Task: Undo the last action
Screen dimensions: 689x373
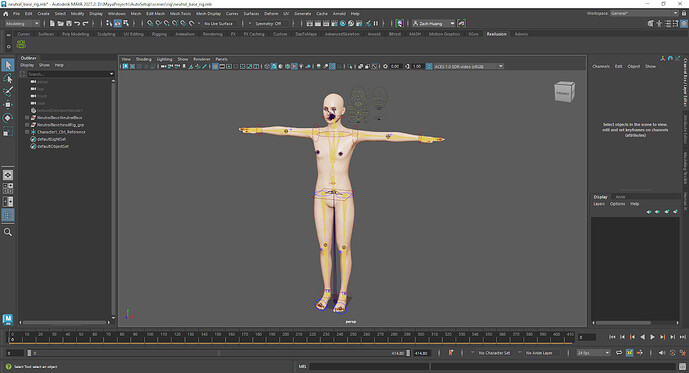Action: [x=77, y=23]
